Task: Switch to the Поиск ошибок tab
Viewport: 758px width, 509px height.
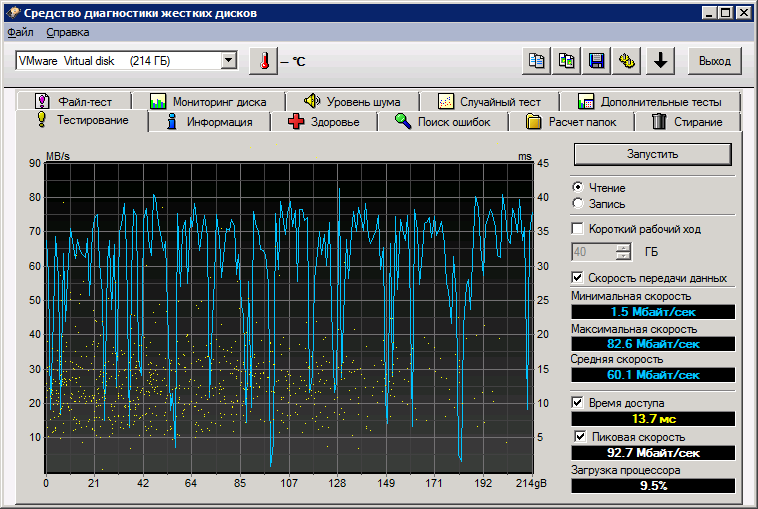Action: click(x=441, y=122)
